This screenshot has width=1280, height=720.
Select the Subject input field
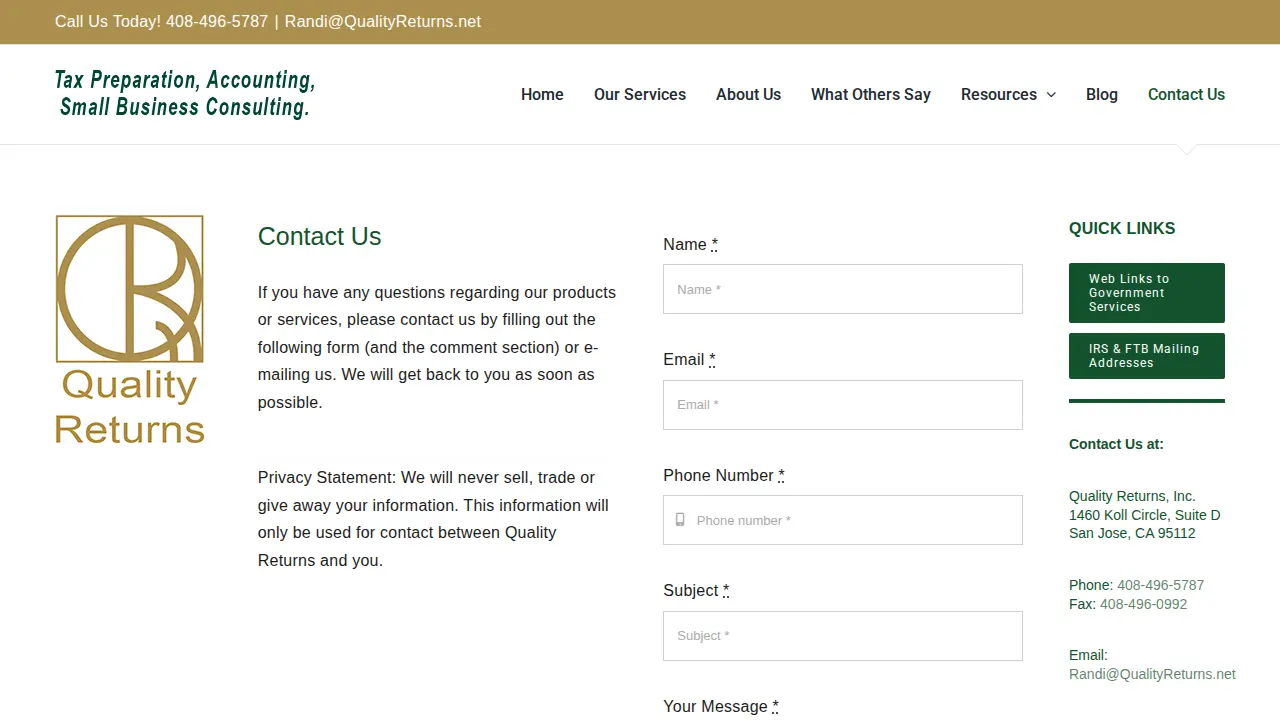tap(843, 636)
